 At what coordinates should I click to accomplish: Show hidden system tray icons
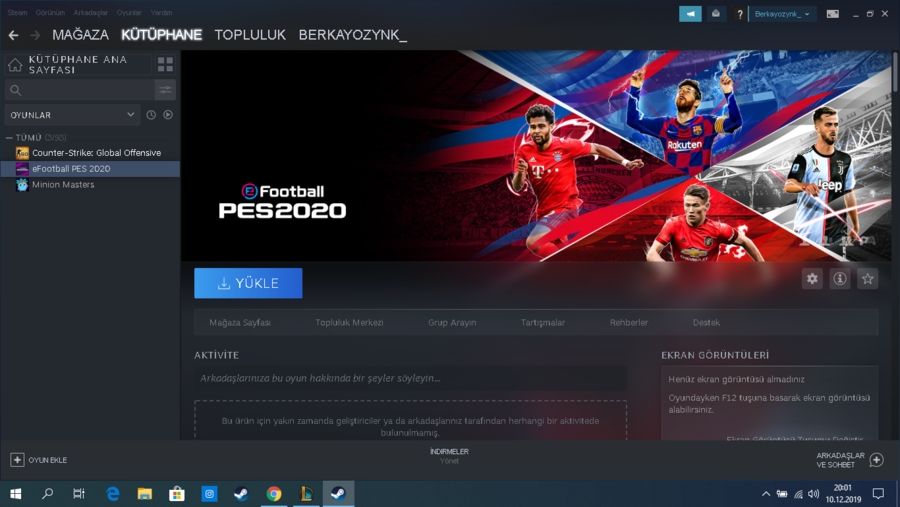766,494
